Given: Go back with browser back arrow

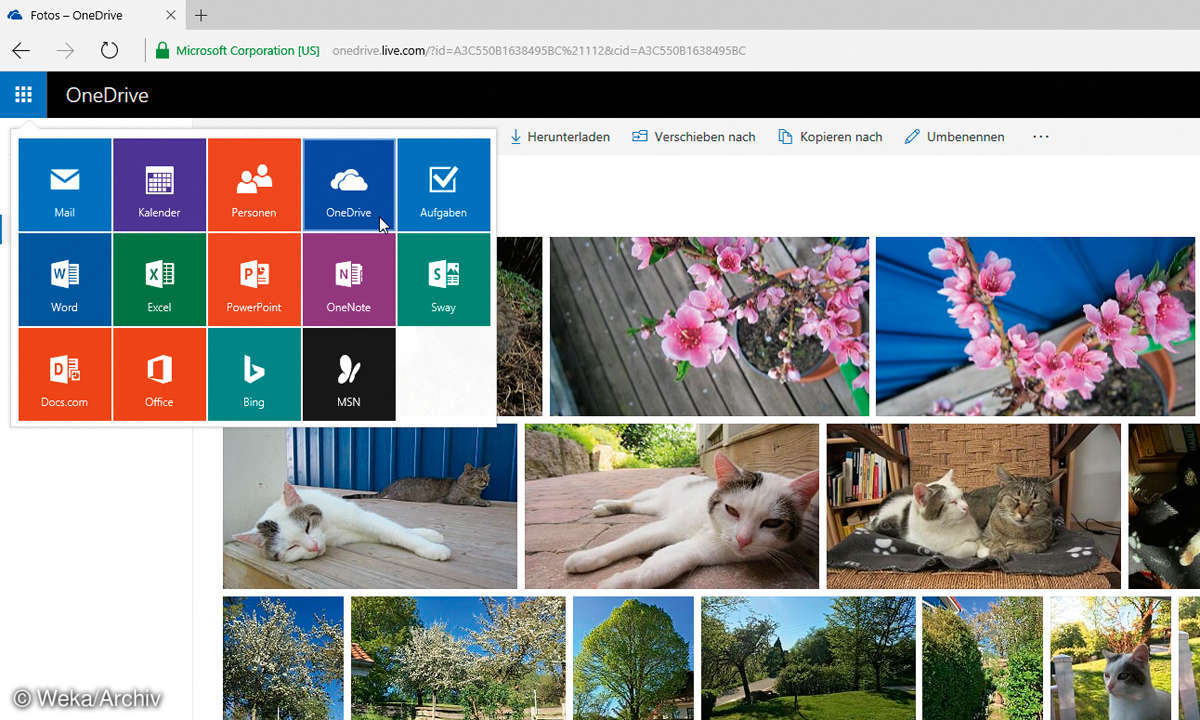Looking at the screenshot, I should click(x=21, y=50).
